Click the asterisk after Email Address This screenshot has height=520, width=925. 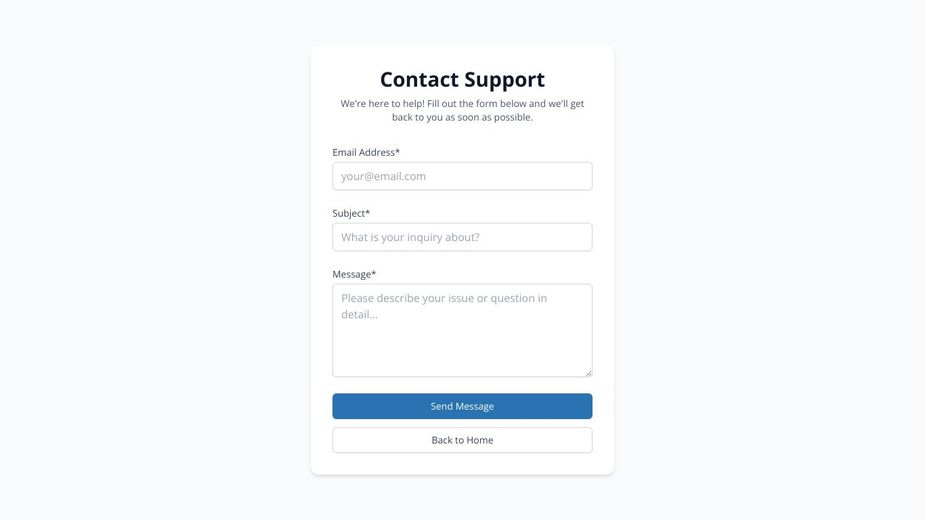[397, 152]
